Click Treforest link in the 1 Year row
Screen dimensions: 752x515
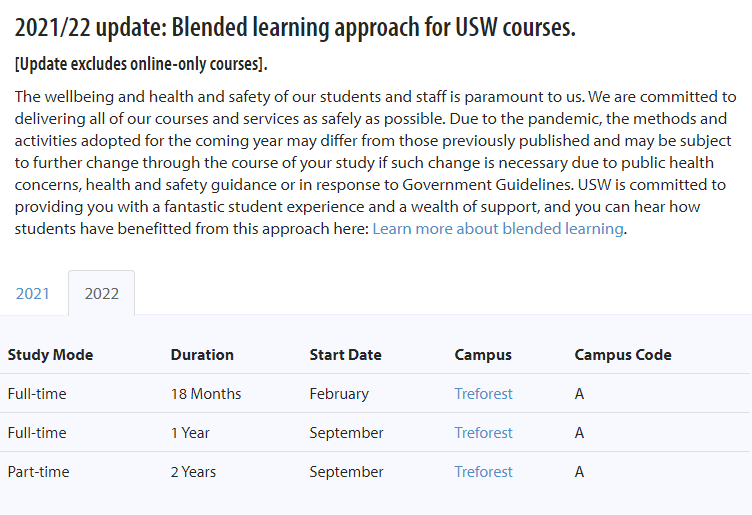click(x=483, y=433)
